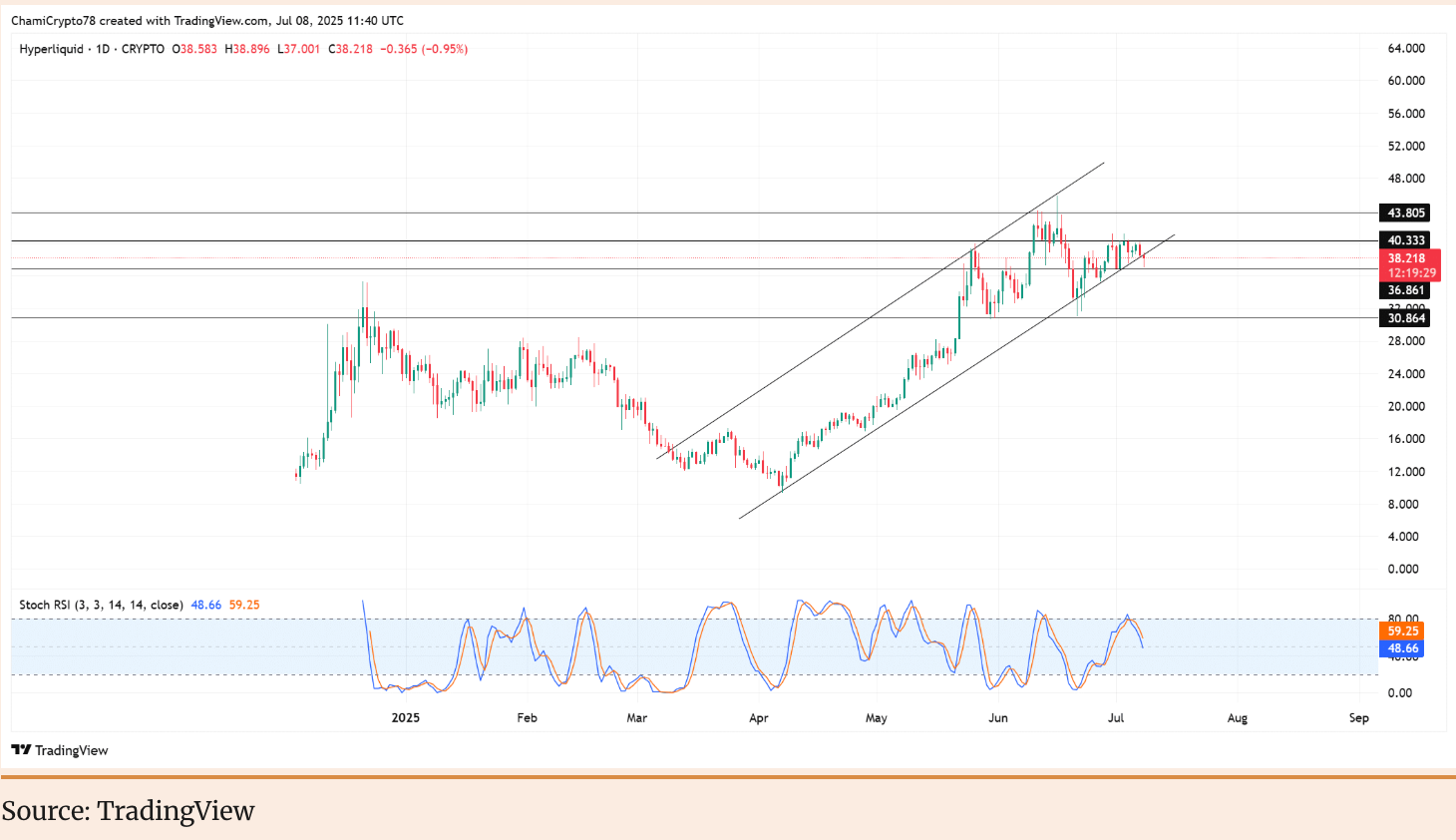Click the blue 48.66 Stoch RSI tag
Viewport: 1456px width, 840px height.
tap(1402, 648)
